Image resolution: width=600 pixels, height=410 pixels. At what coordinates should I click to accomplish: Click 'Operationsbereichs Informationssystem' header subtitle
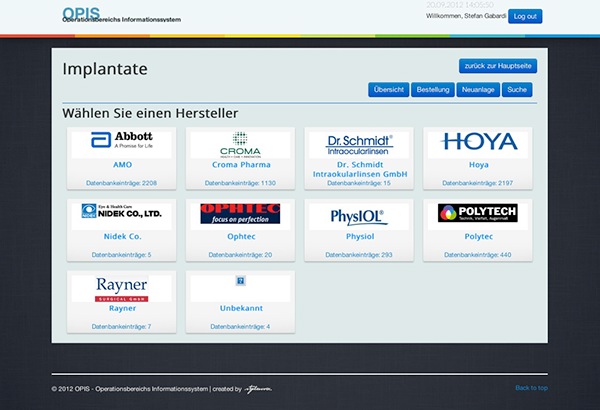coord(122,20)
